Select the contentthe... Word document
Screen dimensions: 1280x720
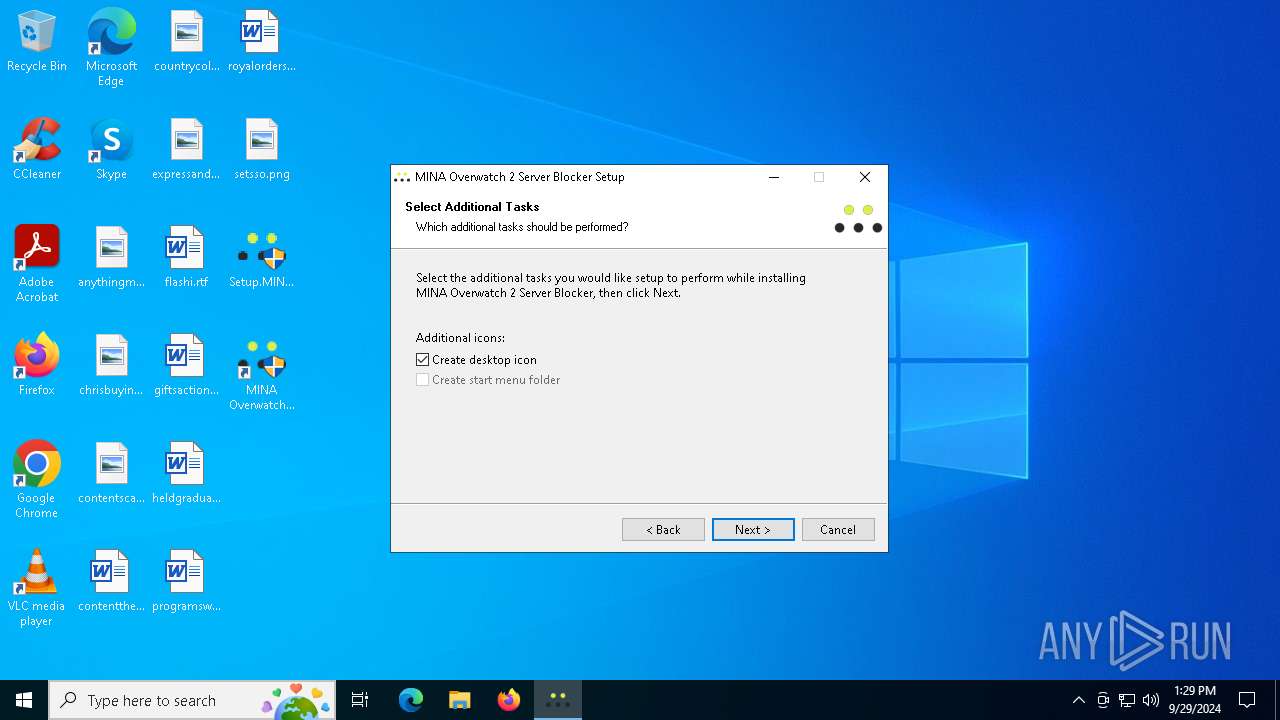click(x=111, y=582)
